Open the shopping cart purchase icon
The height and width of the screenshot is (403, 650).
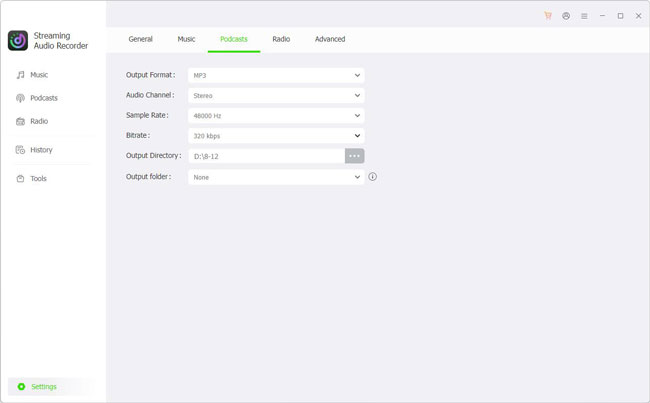pos(548,16)
